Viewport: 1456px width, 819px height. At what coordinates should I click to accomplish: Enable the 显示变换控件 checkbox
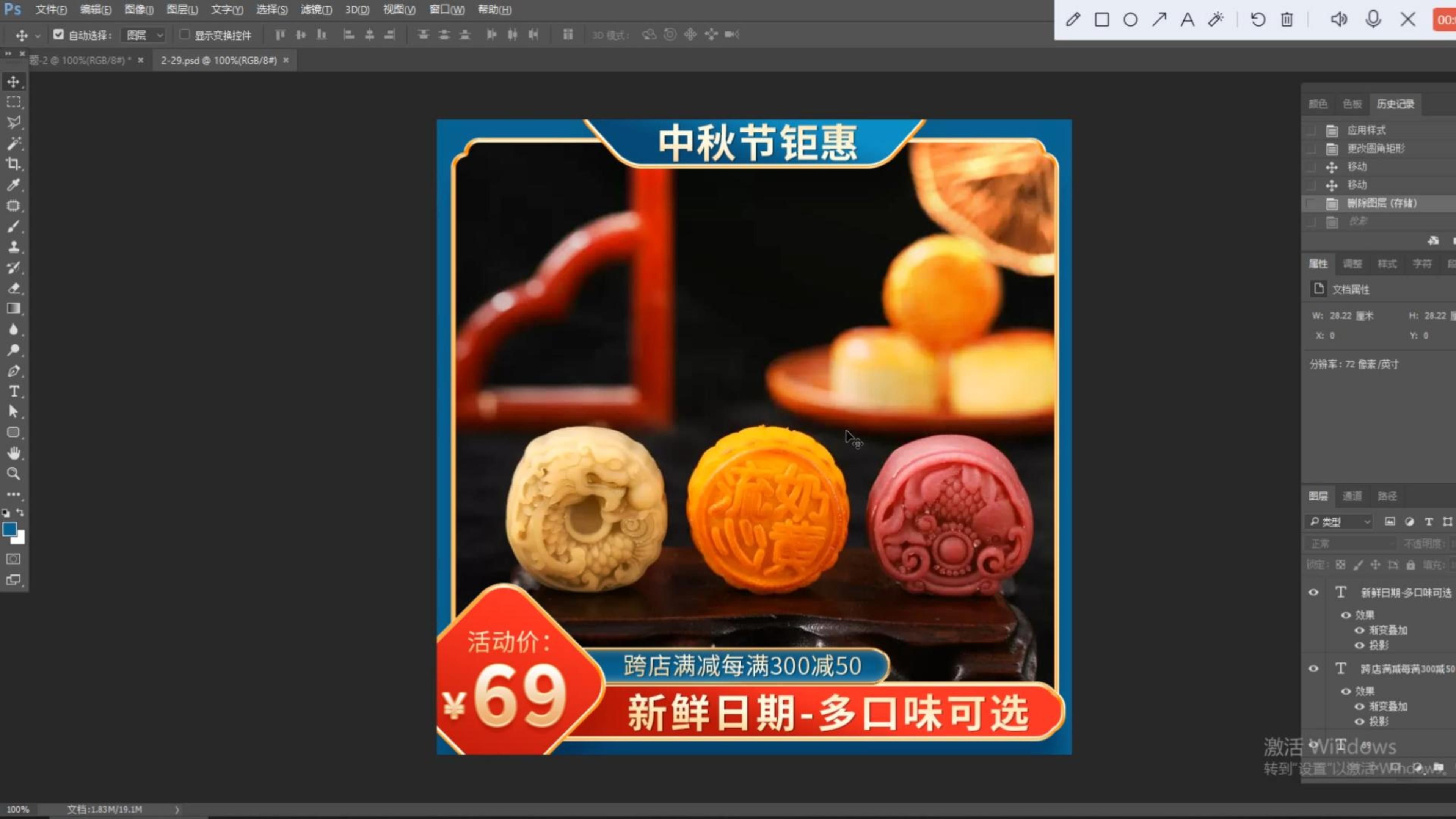(x=184, y=35)
